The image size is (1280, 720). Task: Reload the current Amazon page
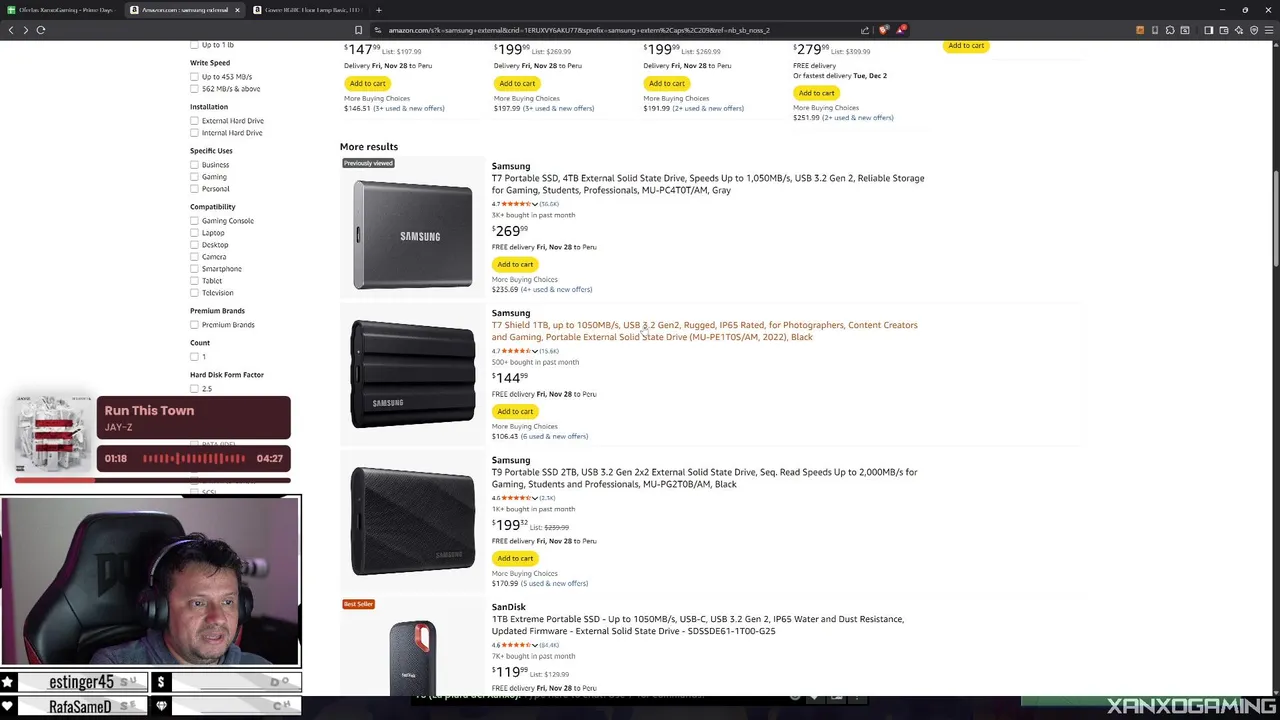click(x=41, y=30)
